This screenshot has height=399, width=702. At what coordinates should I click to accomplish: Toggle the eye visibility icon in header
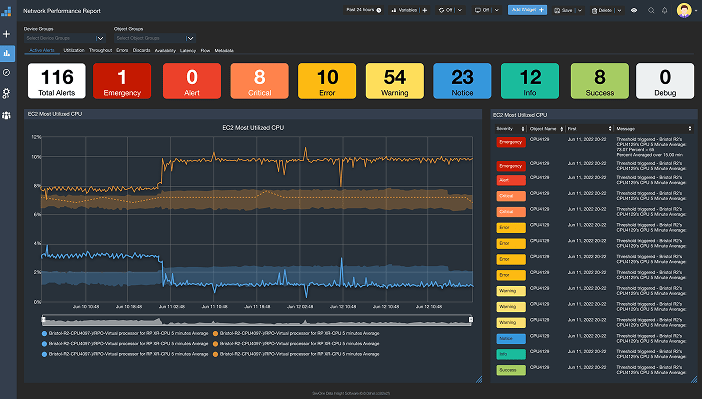tap(634, 10)
